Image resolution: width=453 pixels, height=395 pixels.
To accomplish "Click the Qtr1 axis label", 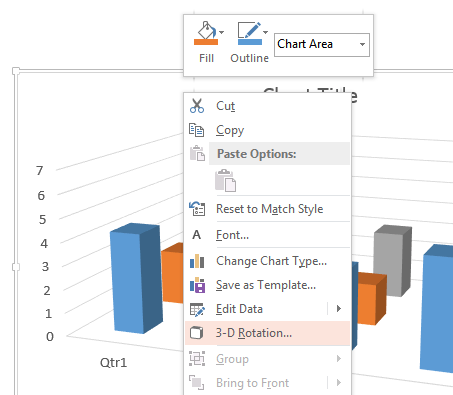I will (113, 362).
